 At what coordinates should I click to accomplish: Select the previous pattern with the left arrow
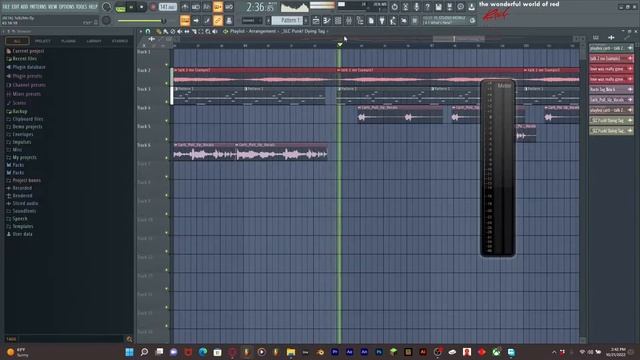(x=269, y=20)
